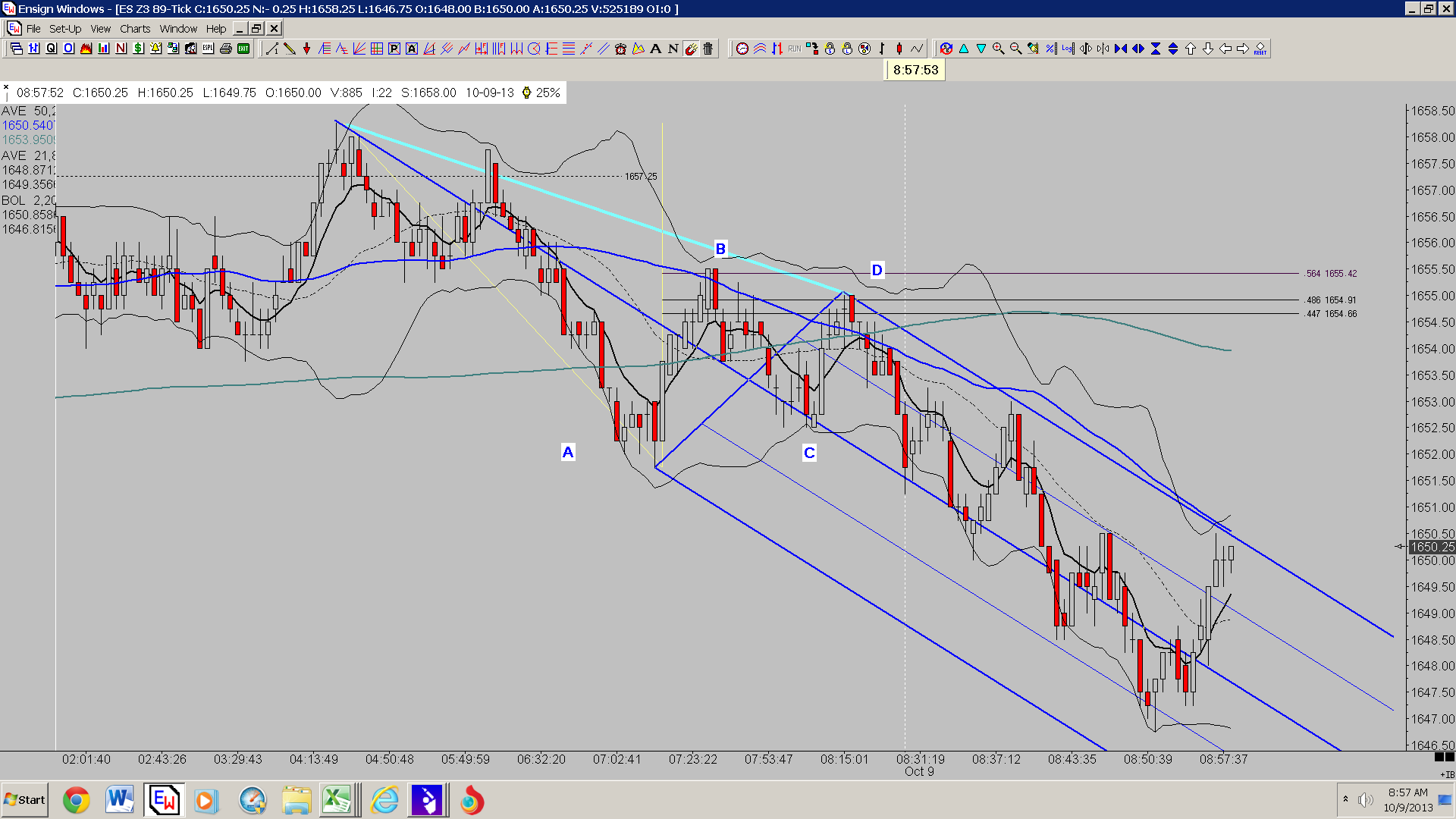Open Google Chrome from the taskbar
This screenshot has height=819, width=1456.
[x=76, y=800]
